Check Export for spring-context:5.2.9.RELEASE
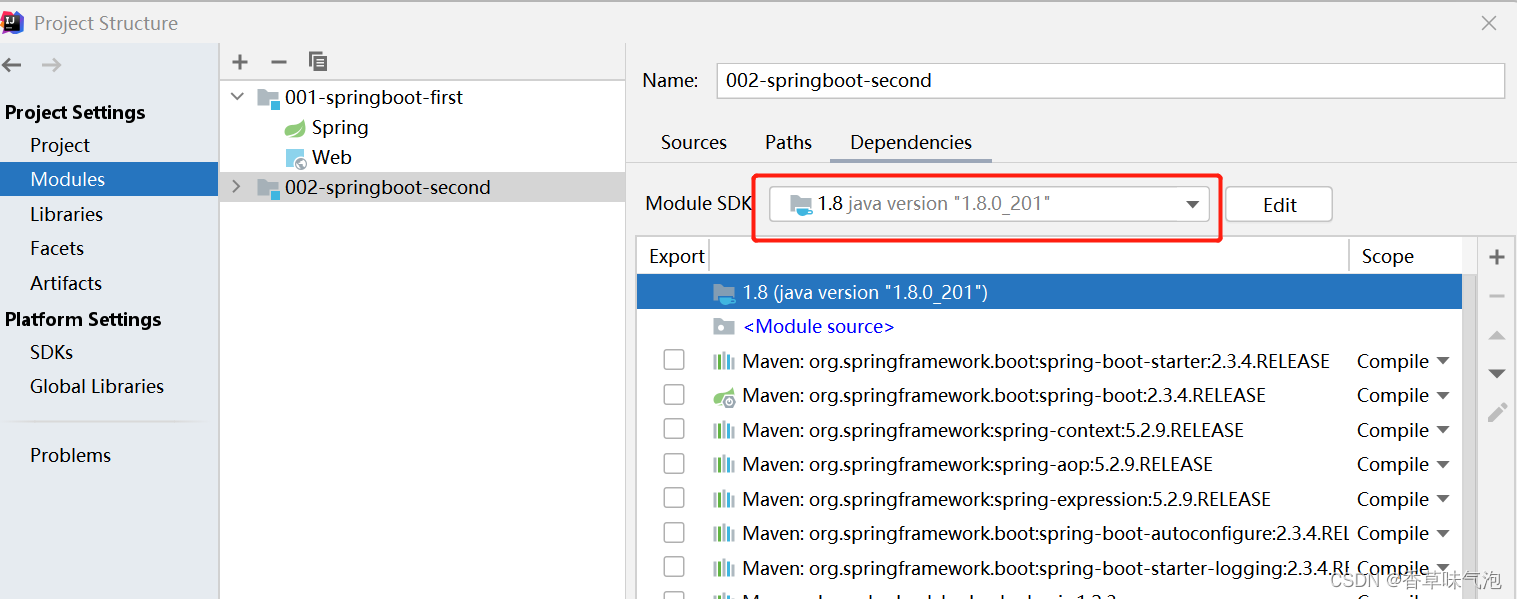The width and height of the screenshot is (1517, 599). pyautogui.click(x=674, y=429)
